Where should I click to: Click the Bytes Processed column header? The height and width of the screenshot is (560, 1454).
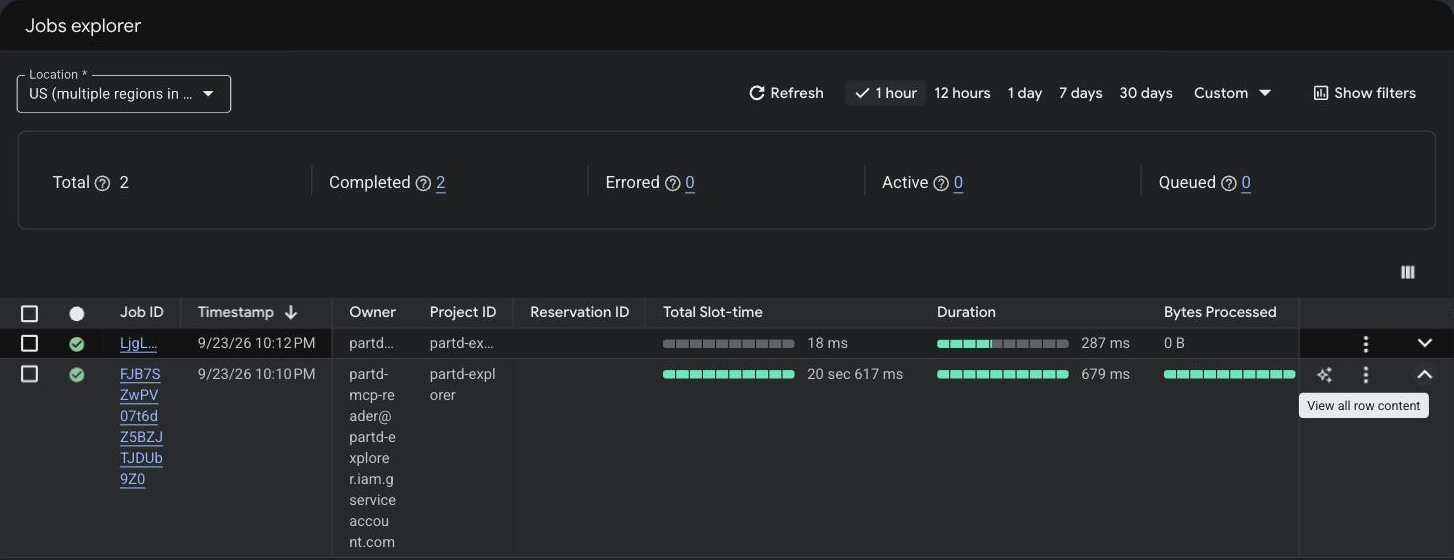tap(1220, 312)
